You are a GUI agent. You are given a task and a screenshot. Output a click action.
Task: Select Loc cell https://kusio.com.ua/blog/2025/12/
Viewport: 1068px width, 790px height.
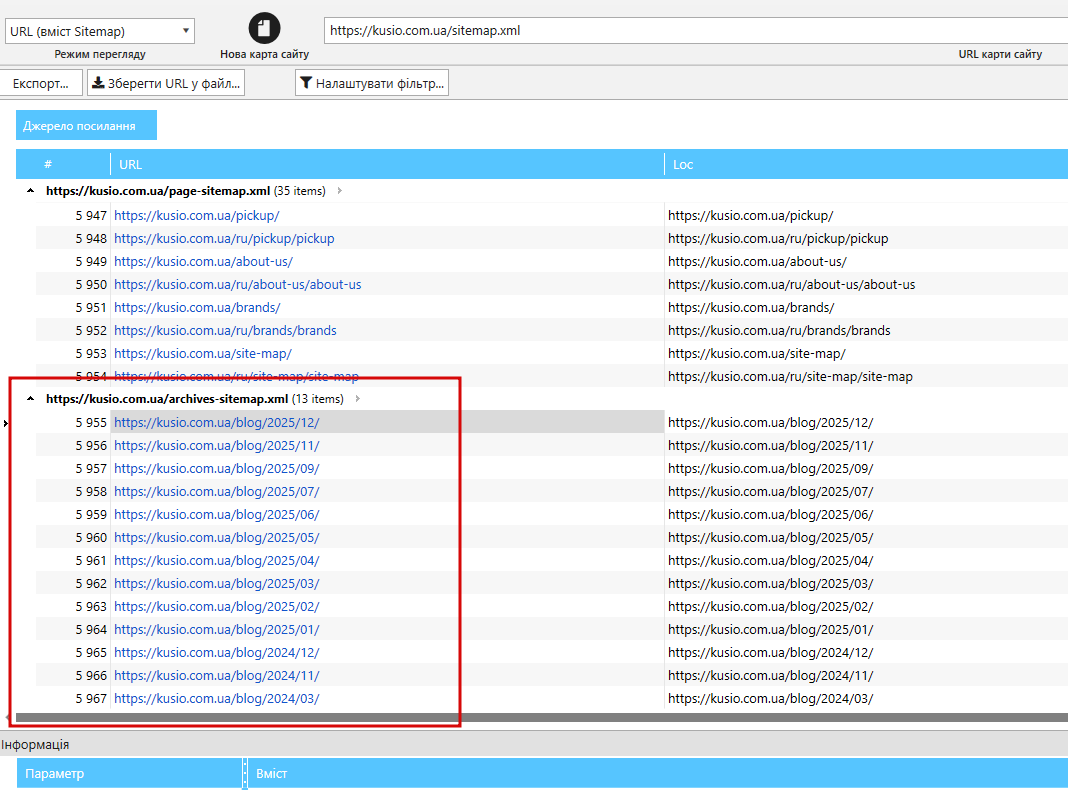click(x=770, y=422)
